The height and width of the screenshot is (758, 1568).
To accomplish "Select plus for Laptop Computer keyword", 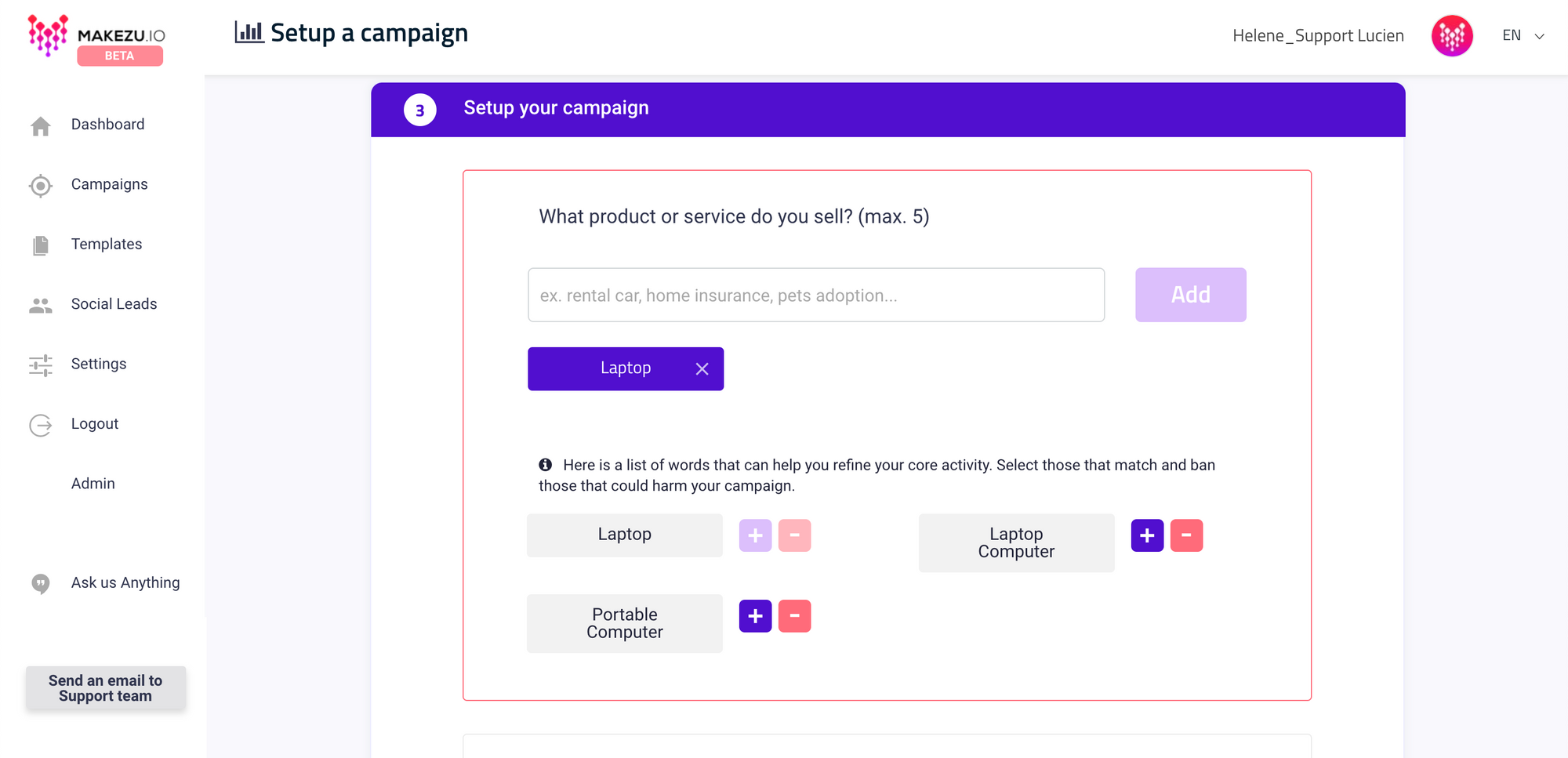I will [1147, 535].
